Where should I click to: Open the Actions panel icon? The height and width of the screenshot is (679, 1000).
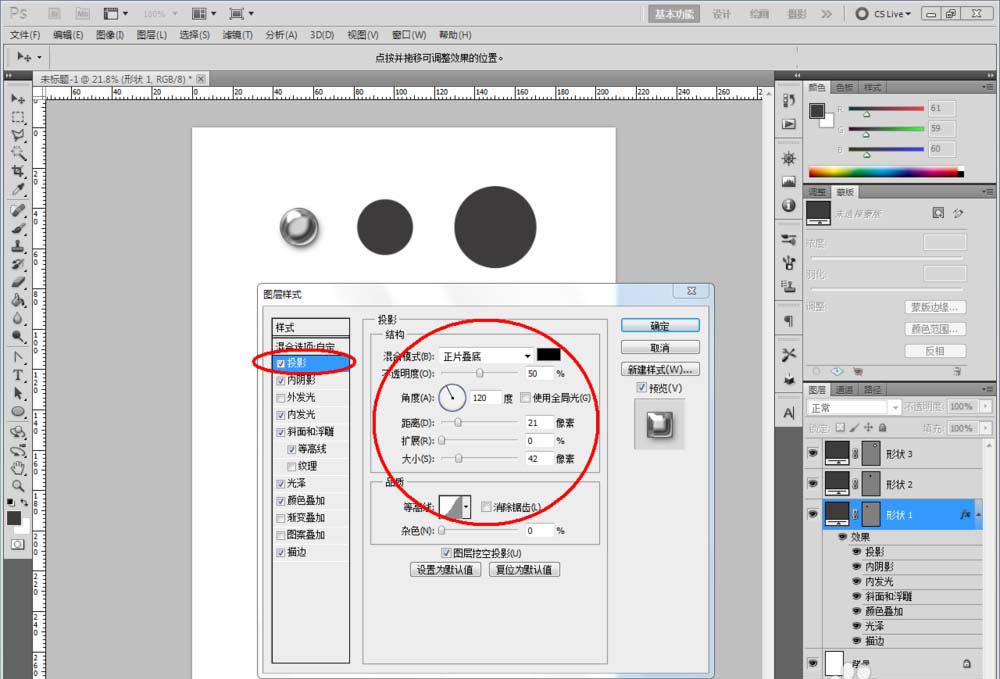pyautogui.click(x=789, y=124)
